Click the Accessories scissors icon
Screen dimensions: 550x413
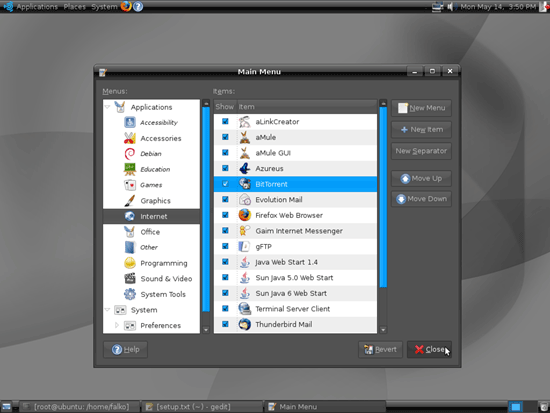click(x=130, y=138)
